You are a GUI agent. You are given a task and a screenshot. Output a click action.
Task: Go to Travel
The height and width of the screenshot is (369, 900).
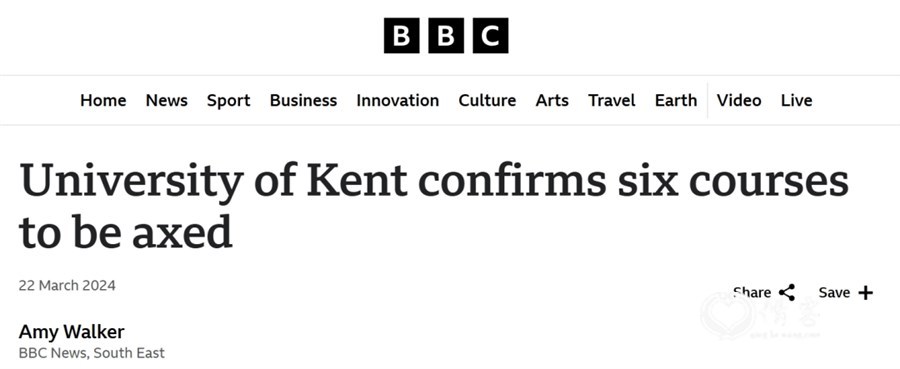coord(612,100)
